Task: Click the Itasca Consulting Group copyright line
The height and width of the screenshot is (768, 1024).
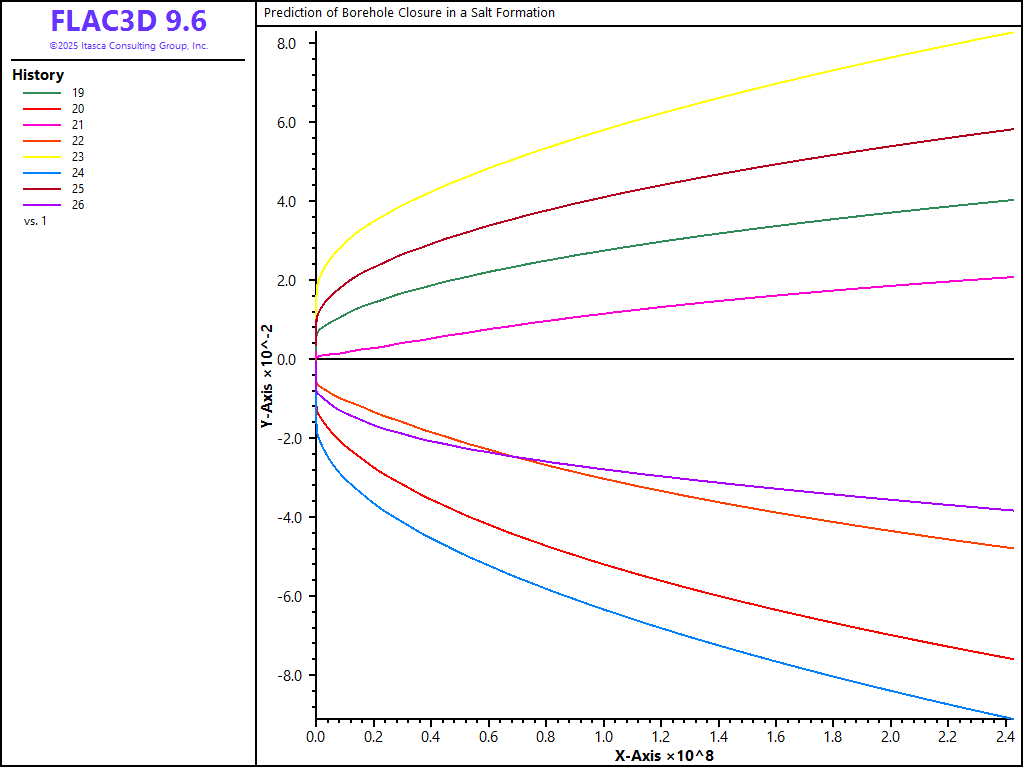Action: tap(128, 46)
